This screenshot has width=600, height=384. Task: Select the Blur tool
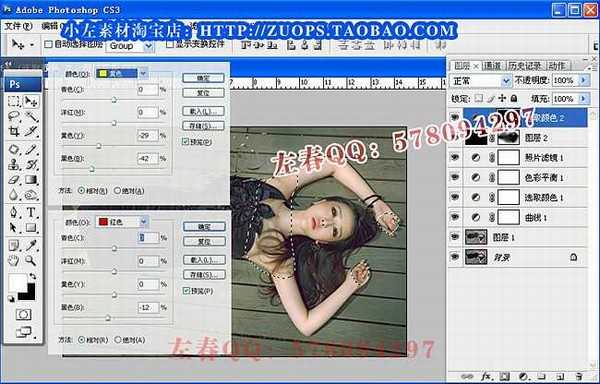(14, 195)
